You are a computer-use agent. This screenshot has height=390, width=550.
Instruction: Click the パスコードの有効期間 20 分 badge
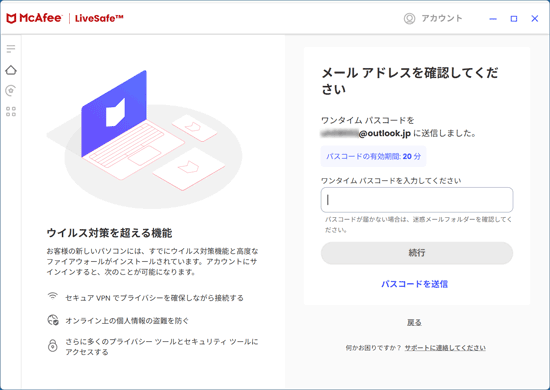[x=373, y=156]
